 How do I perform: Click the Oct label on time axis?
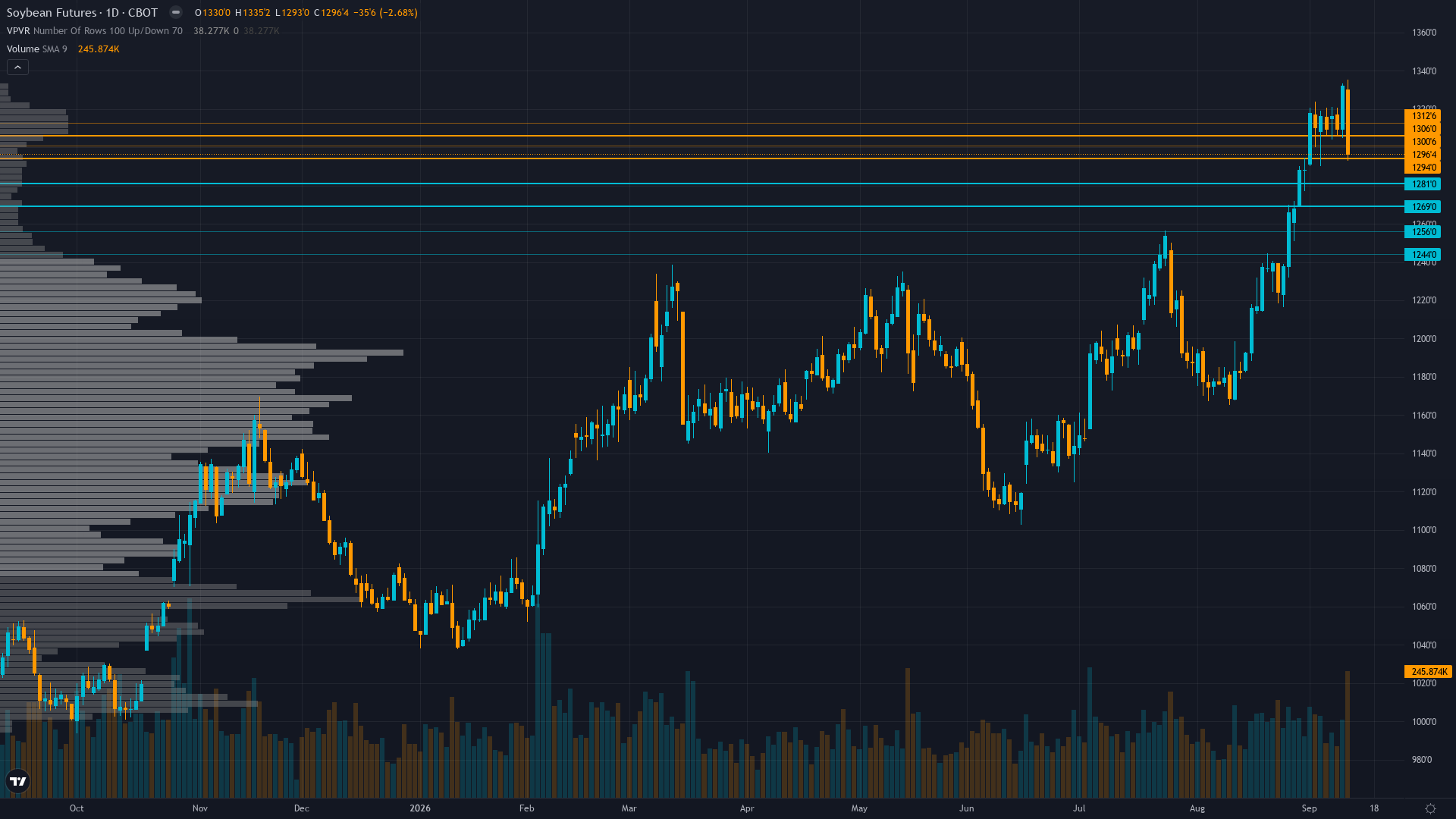(77, 808)
